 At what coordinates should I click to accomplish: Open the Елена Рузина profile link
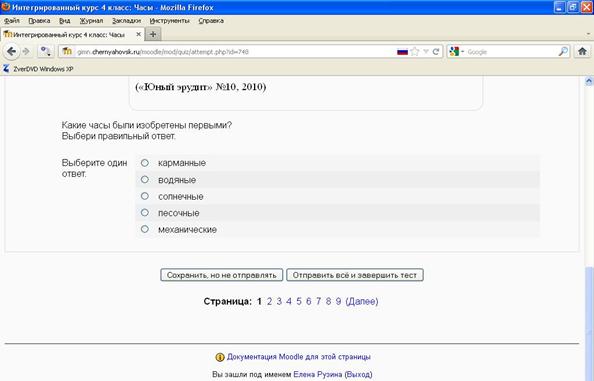pyautogui.click(x=317, y=374)
